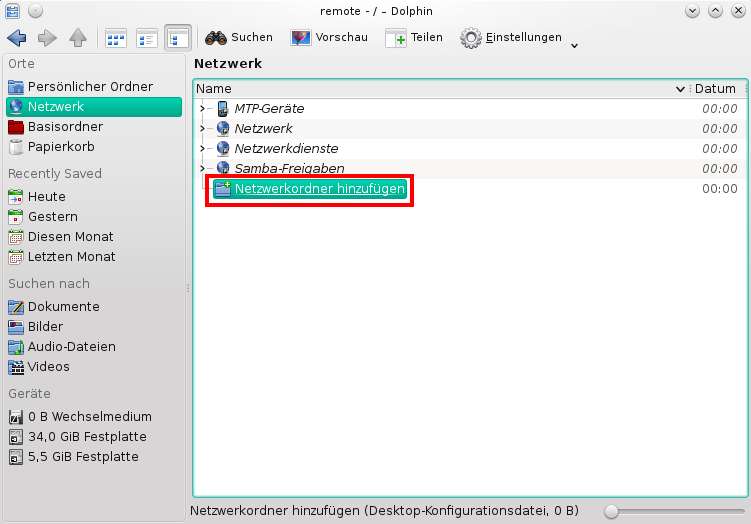Split the view with Teilen
The image size is (751, 524).
[414, 37]
